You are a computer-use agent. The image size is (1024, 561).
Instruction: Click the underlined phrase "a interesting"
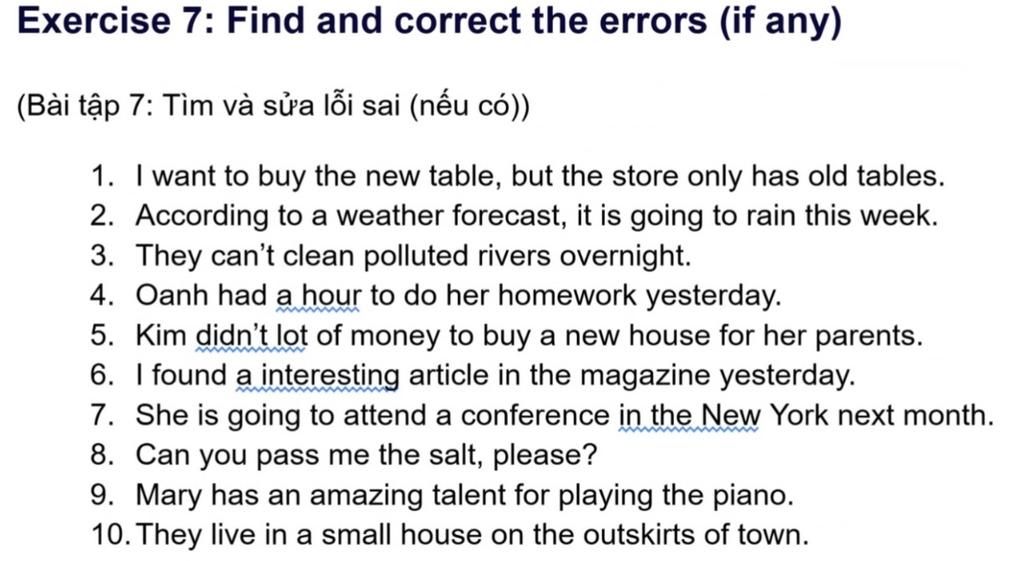click(318, 376)
